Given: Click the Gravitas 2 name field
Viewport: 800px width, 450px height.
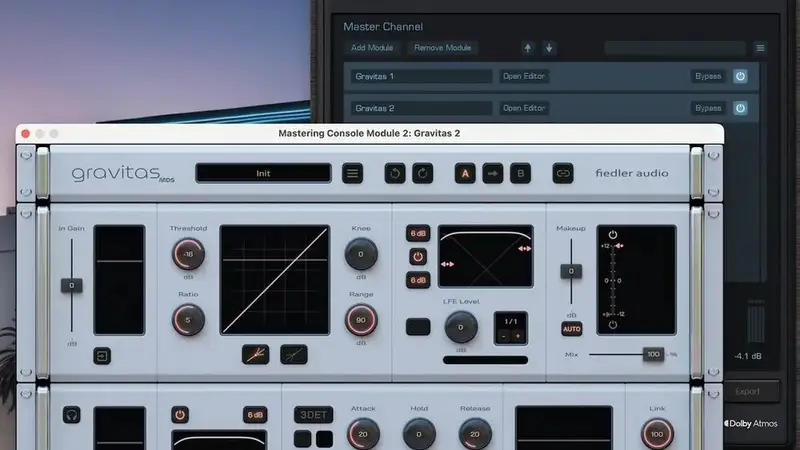Looking at the screenshot, I should tap(421, 108).
